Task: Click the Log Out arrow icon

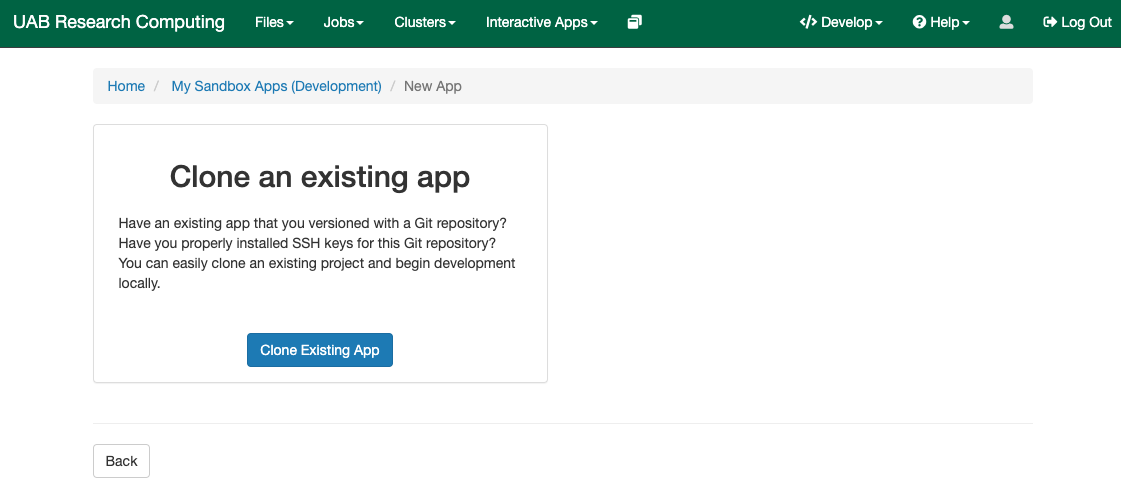Action: coord(1049,22)
